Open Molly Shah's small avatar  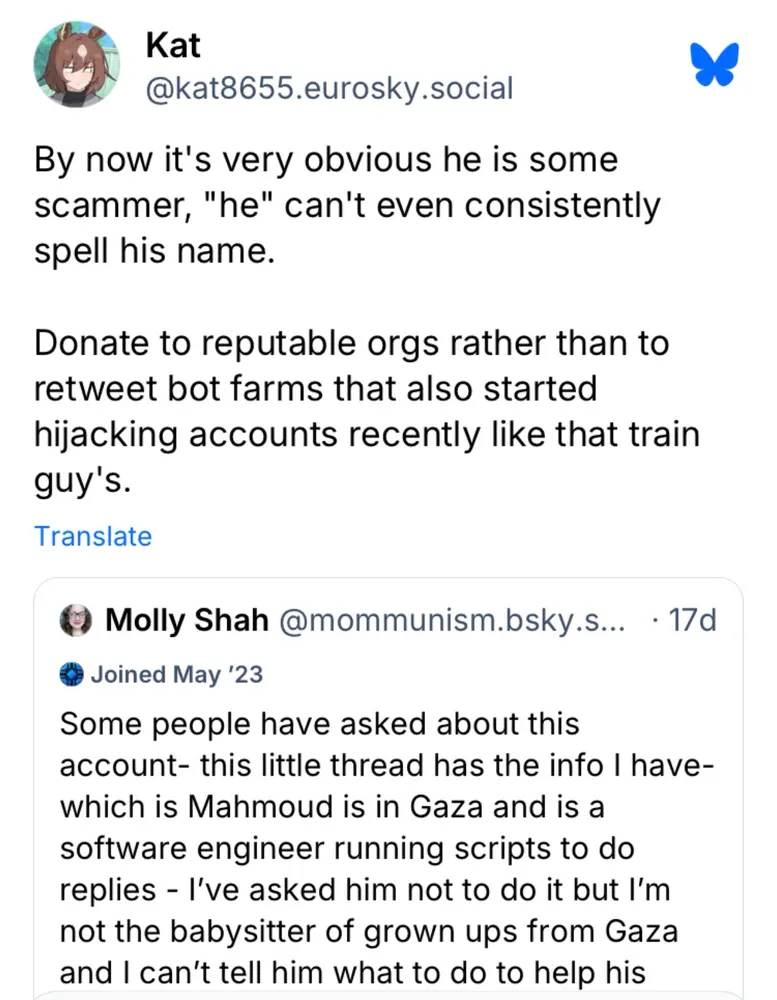click(x=77, y=620)
